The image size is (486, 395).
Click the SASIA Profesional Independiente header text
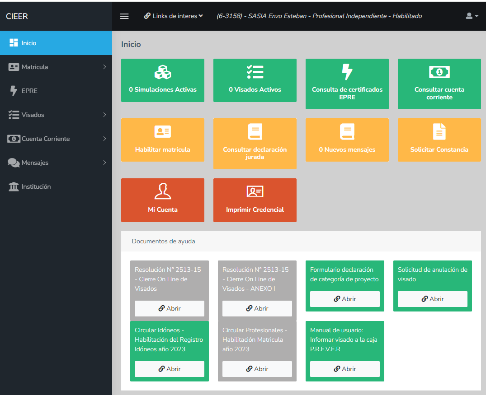pos(319,16)
